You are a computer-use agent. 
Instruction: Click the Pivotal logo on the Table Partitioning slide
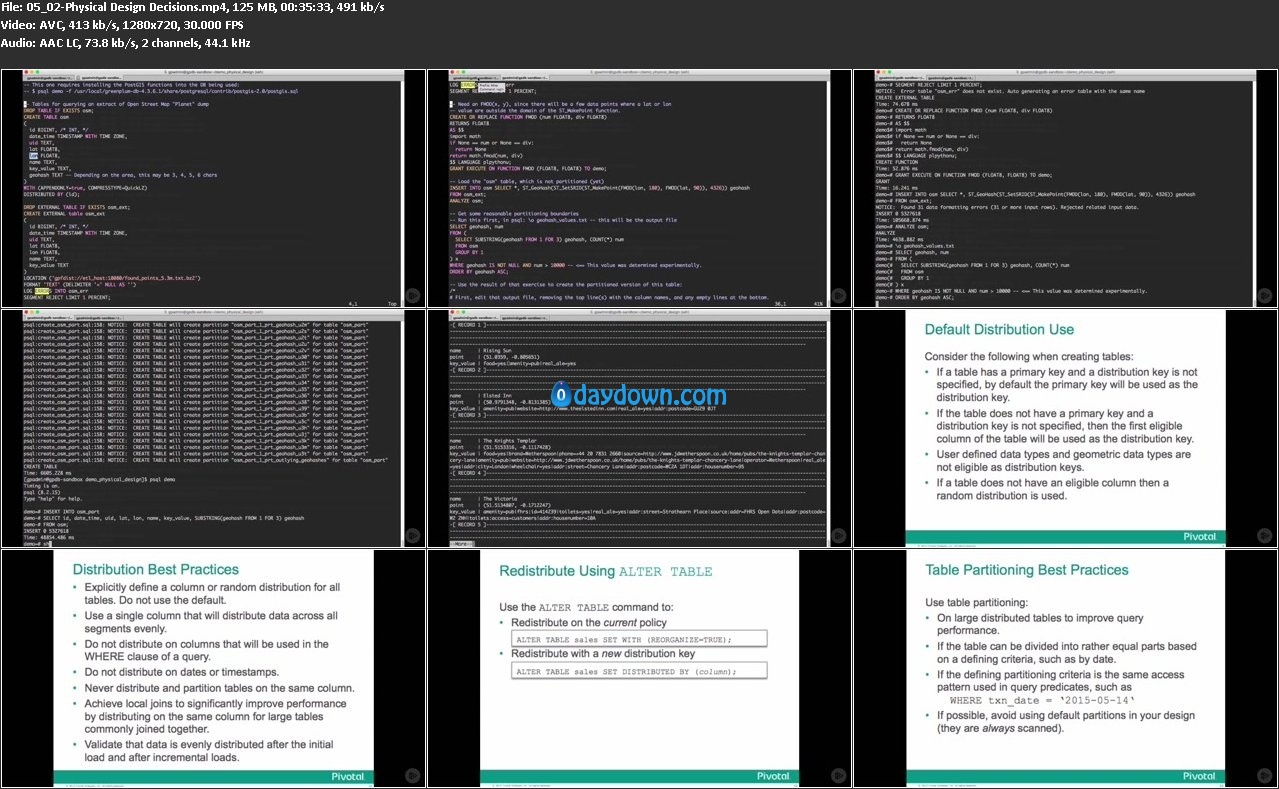coord(1199,775)
